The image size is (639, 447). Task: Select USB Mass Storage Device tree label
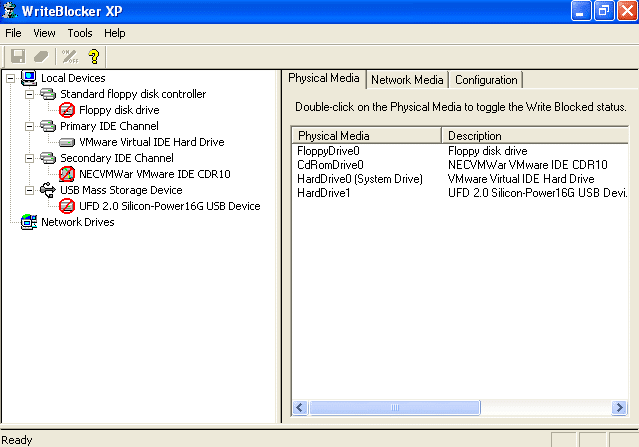pyautogui.click(x=121, y=190)
